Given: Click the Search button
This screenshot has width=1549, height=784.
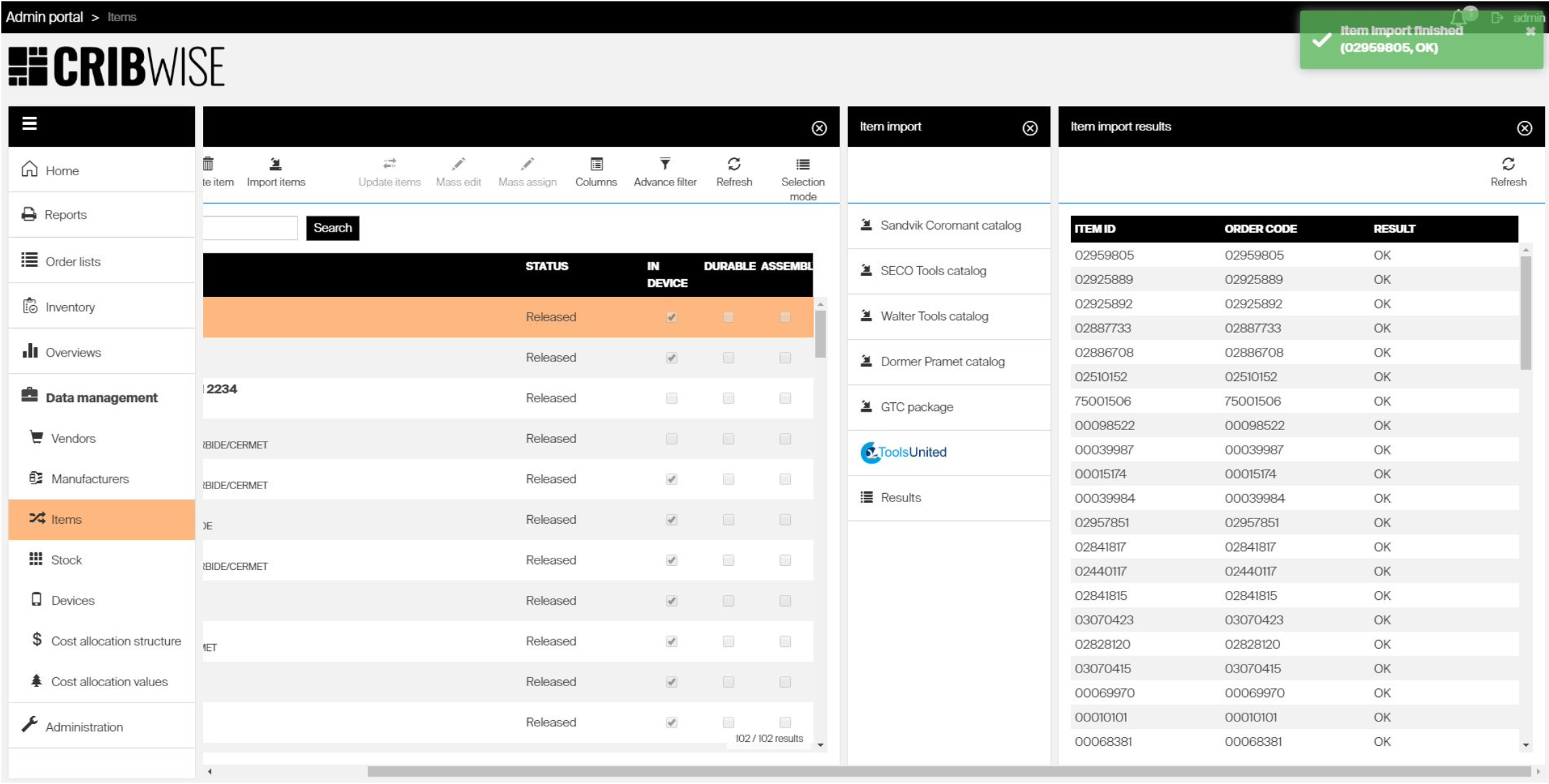Looking at the screenshot, I should [x=333, y=228].
